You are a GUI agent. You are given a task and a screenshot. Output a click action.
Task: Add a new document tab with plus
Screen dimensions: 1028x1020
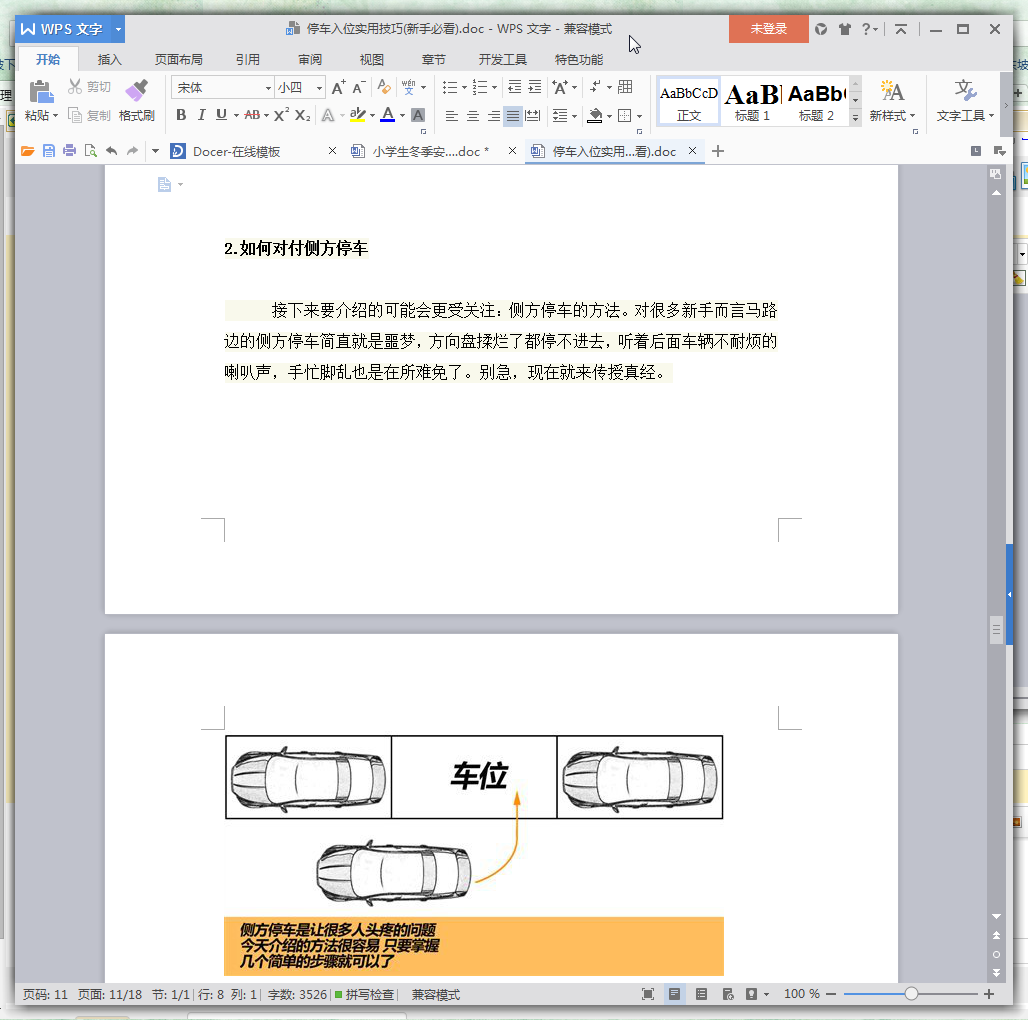coord(718,151)
